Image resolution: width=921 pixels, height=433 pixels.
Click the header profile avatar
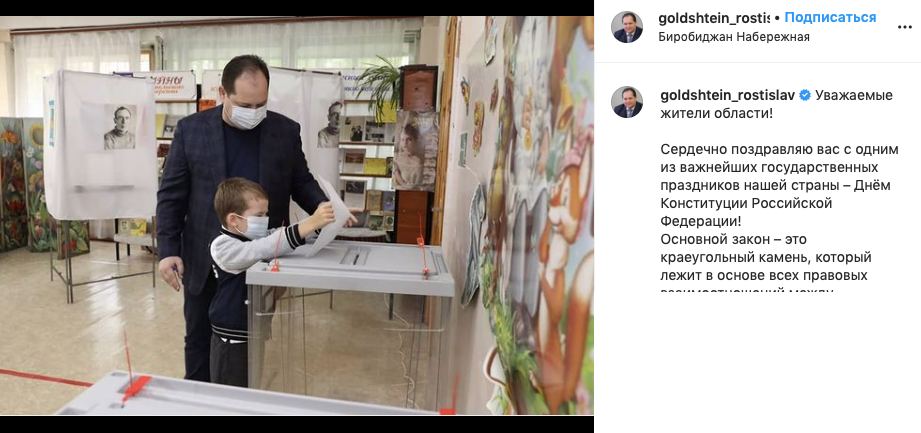627,27
